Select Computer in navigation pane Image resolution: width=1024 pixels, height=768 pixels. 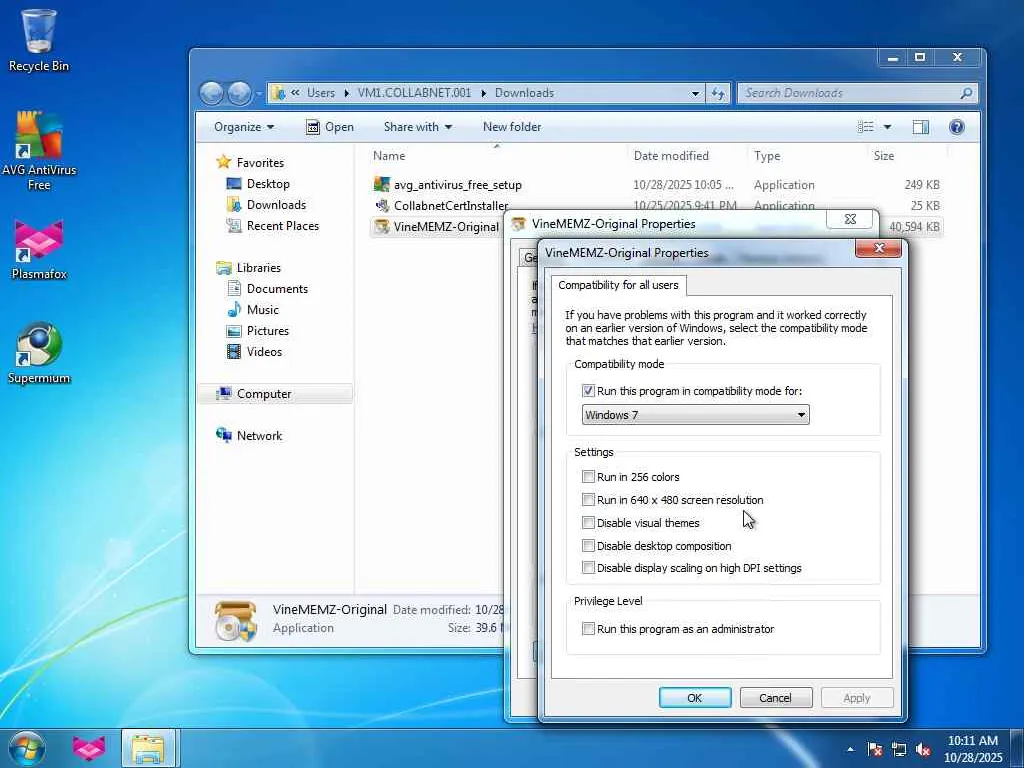click(x=264, y=394)
